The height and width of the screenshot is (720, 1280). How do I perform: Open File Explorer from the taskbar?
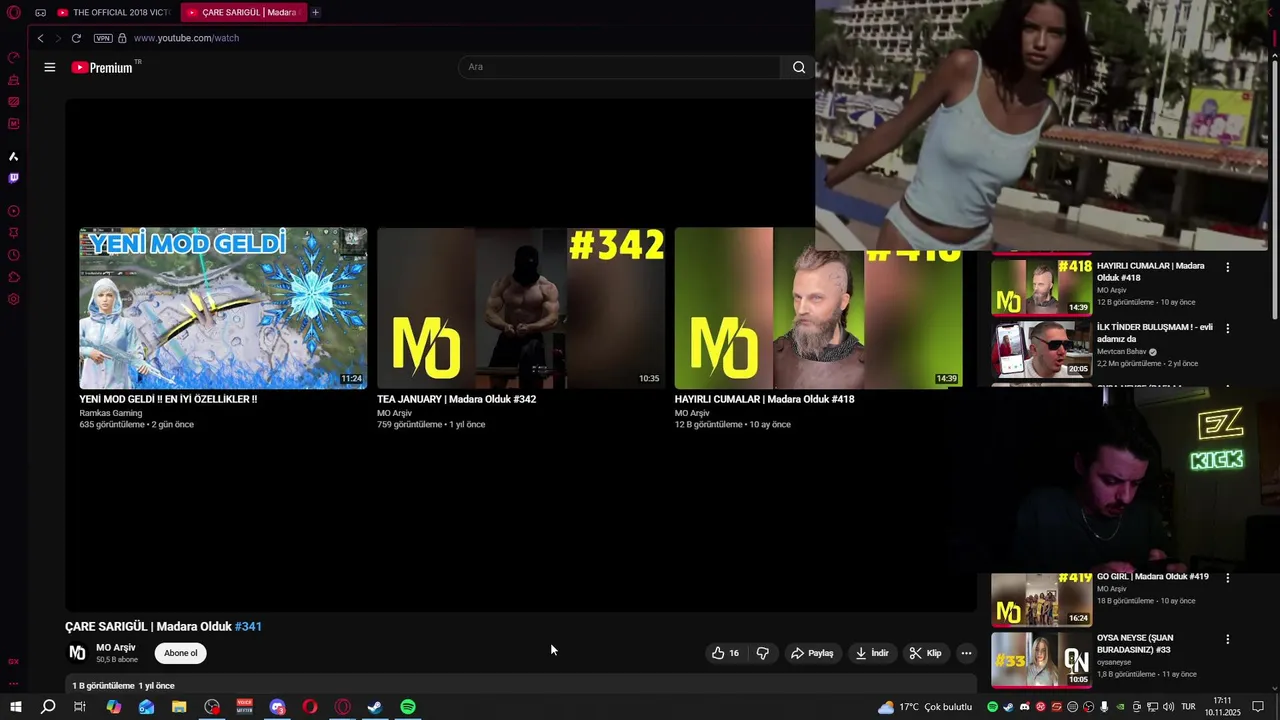click(179, 707)
